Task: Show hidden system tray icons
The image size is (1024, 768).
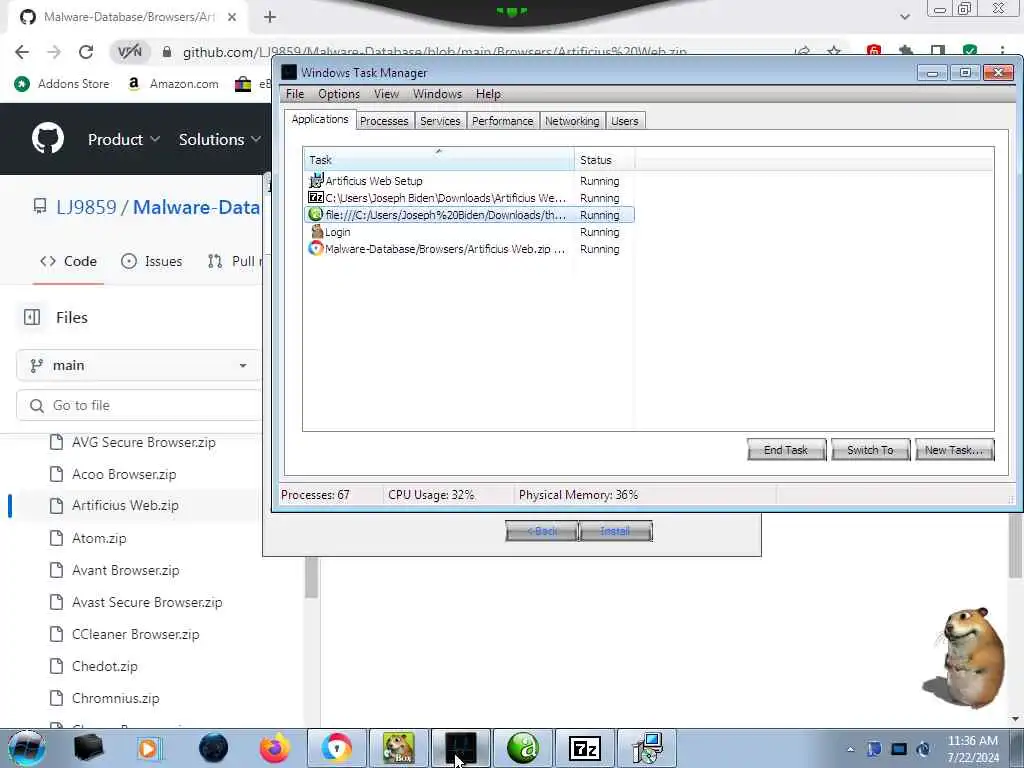Action: coord(850,750)
